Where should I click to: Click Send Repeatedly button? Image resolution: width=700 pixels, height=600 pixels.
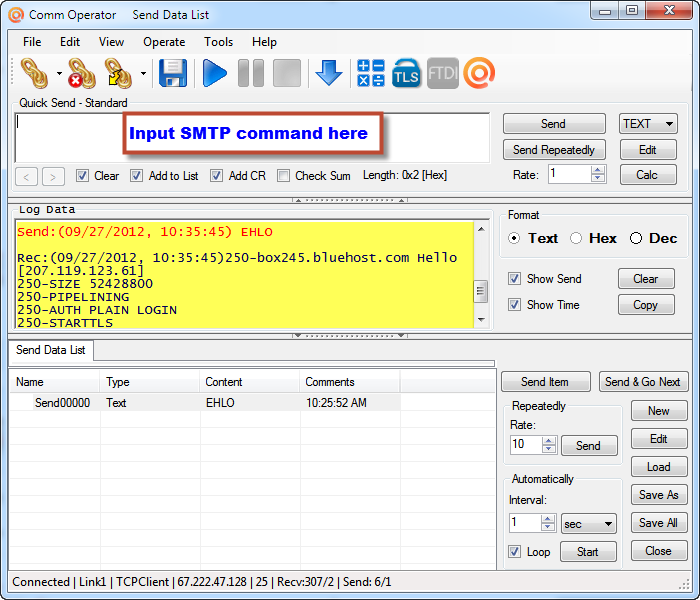pyautogui.click(x=554, y=150)
